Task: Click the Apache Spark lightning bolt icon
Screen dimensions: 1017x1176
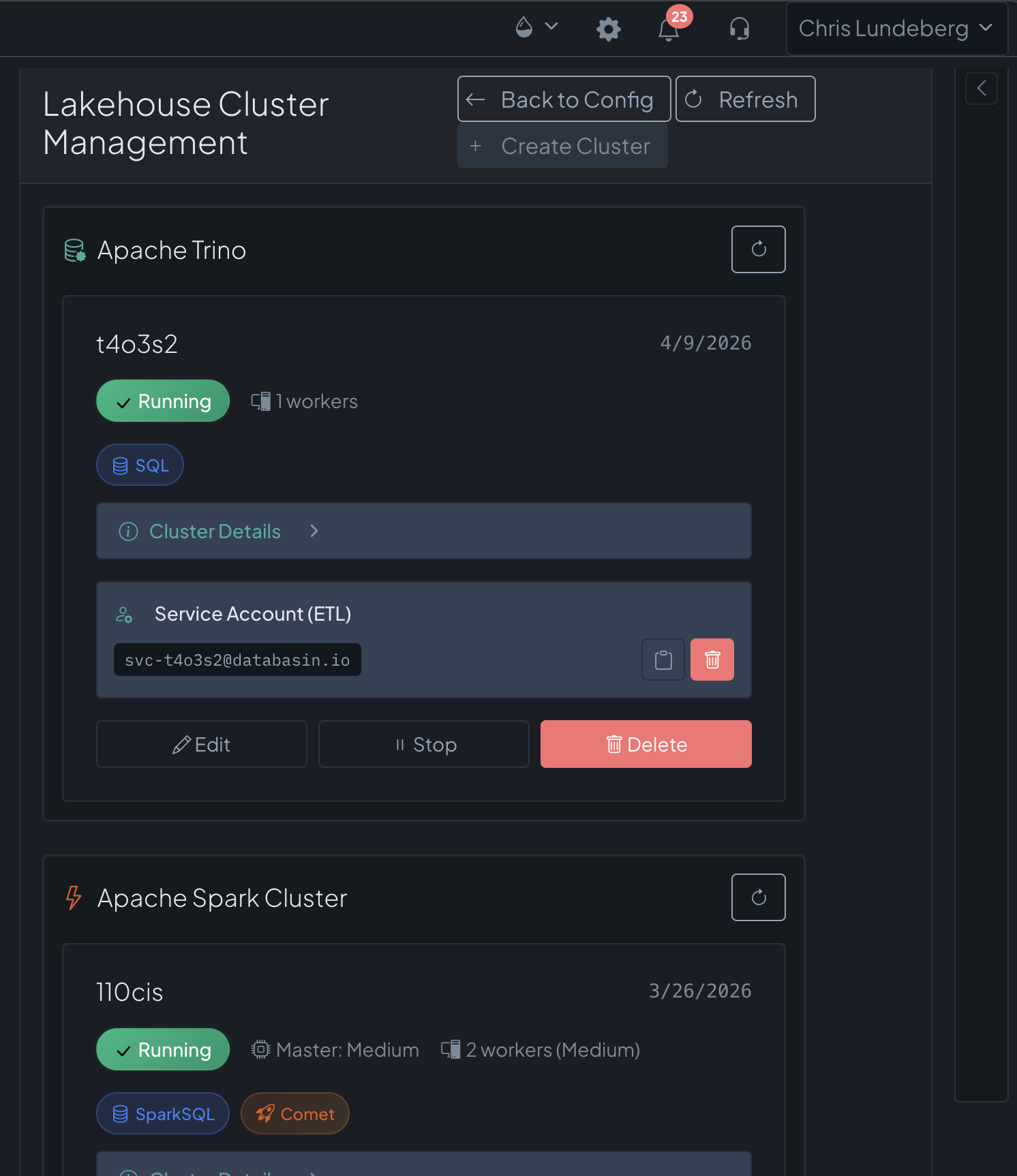Action: click(74, 897)
